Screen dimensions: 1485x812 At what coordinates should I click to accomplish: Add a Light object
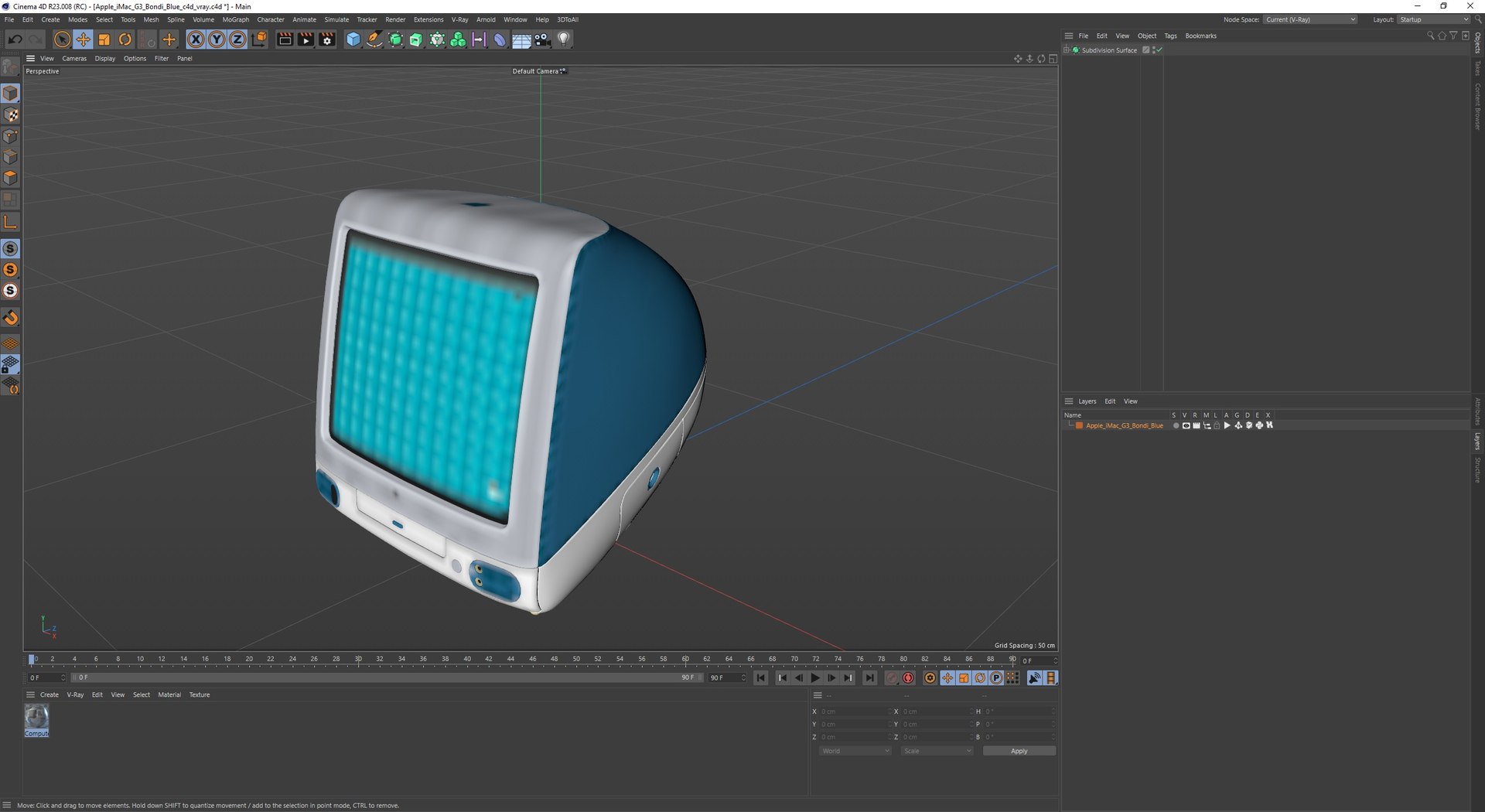coord(564,39)
